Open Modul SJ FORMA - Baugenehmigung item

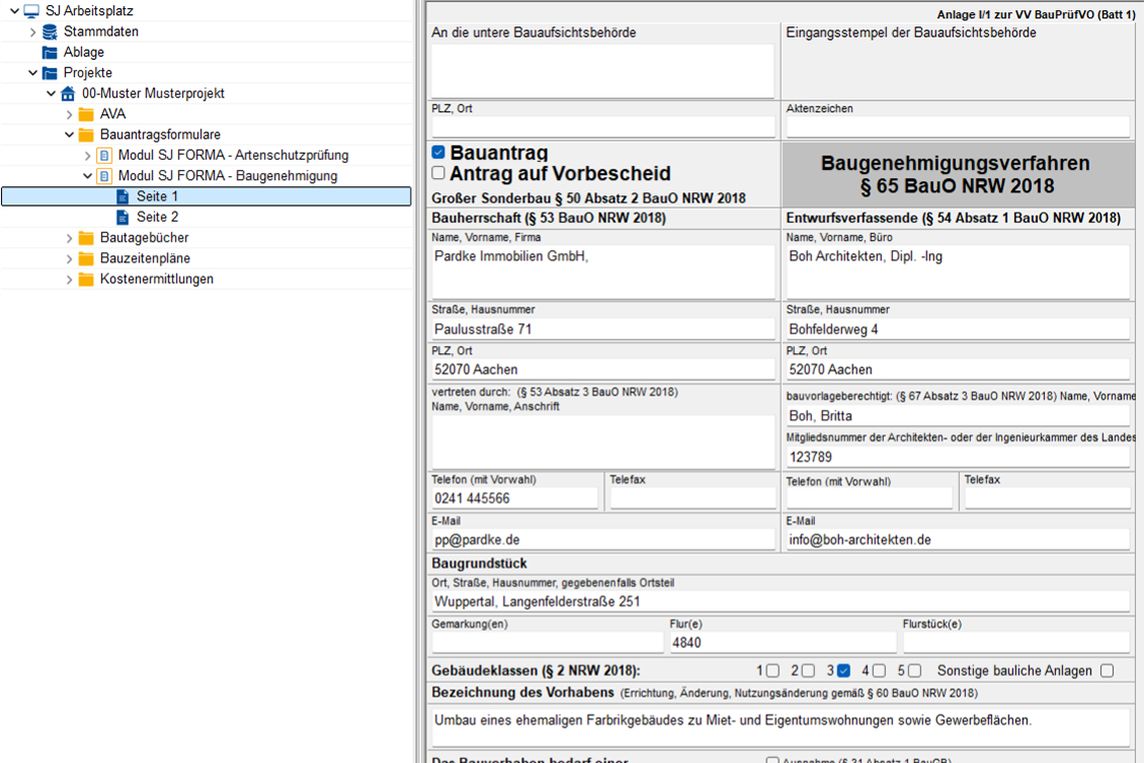pos(227,176)
